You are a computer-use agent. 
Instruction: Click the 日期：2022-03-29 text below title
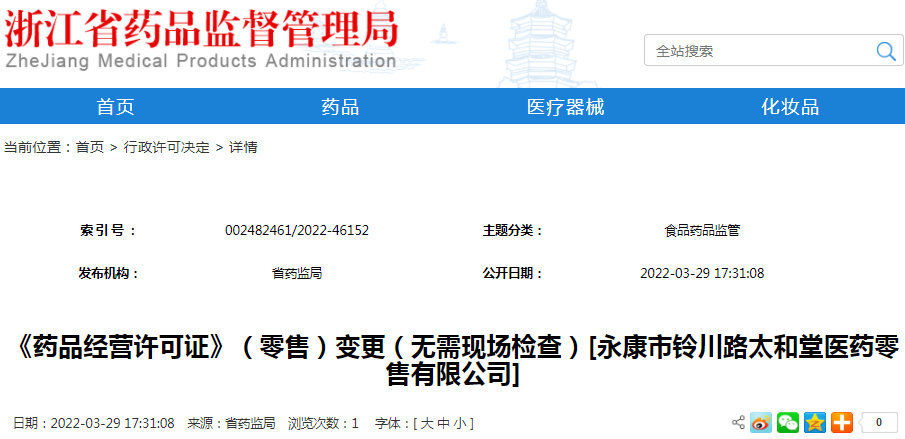coord(94,423)
